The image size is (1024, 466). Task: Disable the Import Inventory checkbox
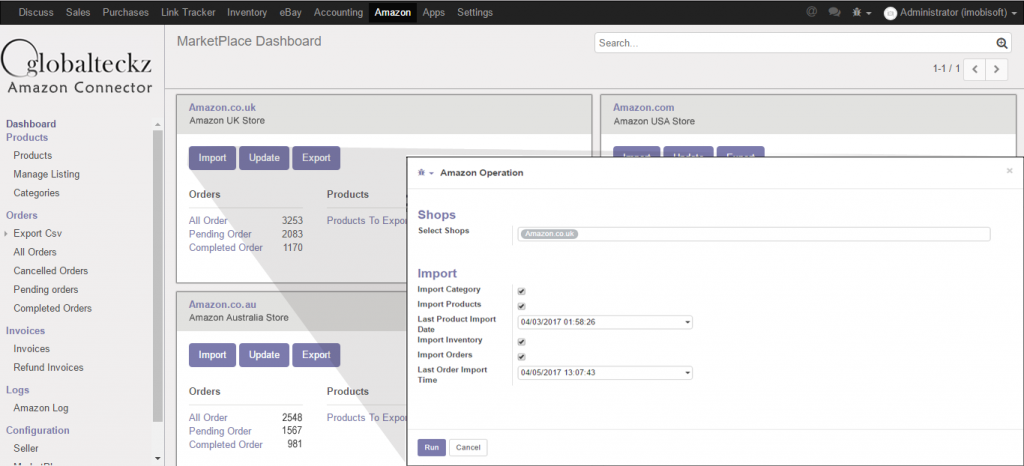pyautogui.click(x=522, y=341)
